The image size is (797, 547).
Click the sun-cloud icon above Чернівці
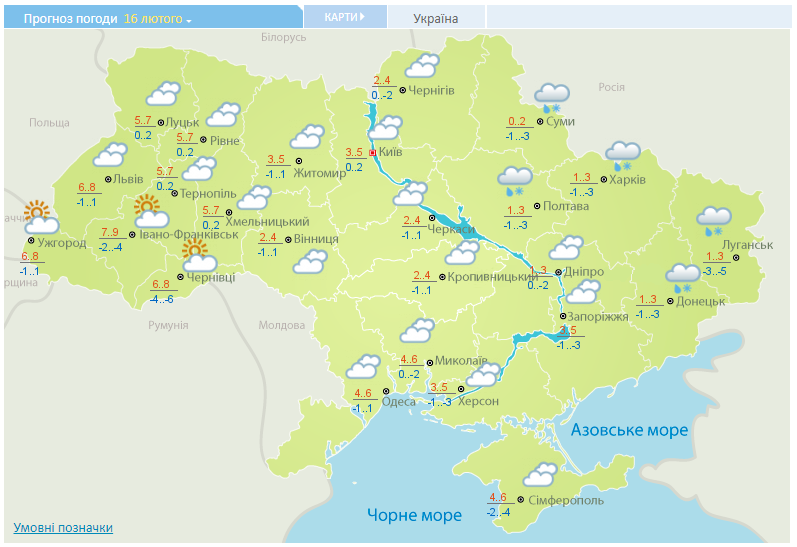pos(199,257)
